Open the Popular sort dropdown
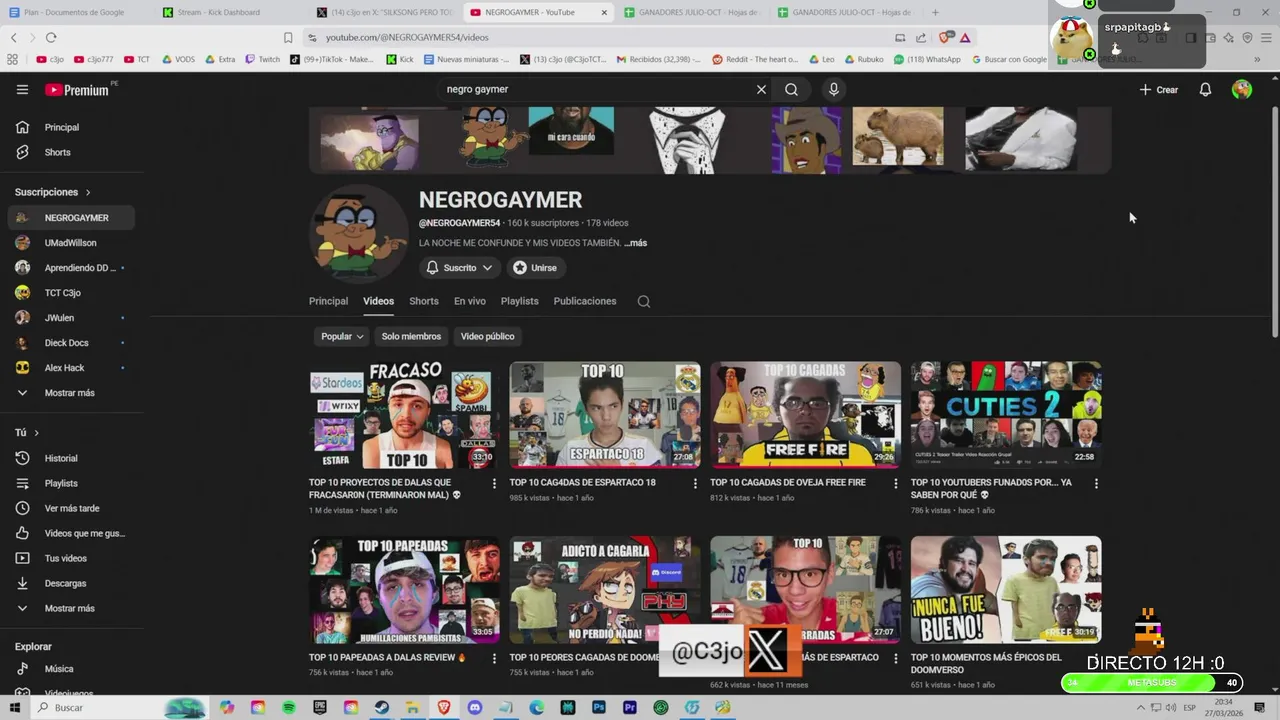Screen dimensions: 1280x720 [342, 336]
